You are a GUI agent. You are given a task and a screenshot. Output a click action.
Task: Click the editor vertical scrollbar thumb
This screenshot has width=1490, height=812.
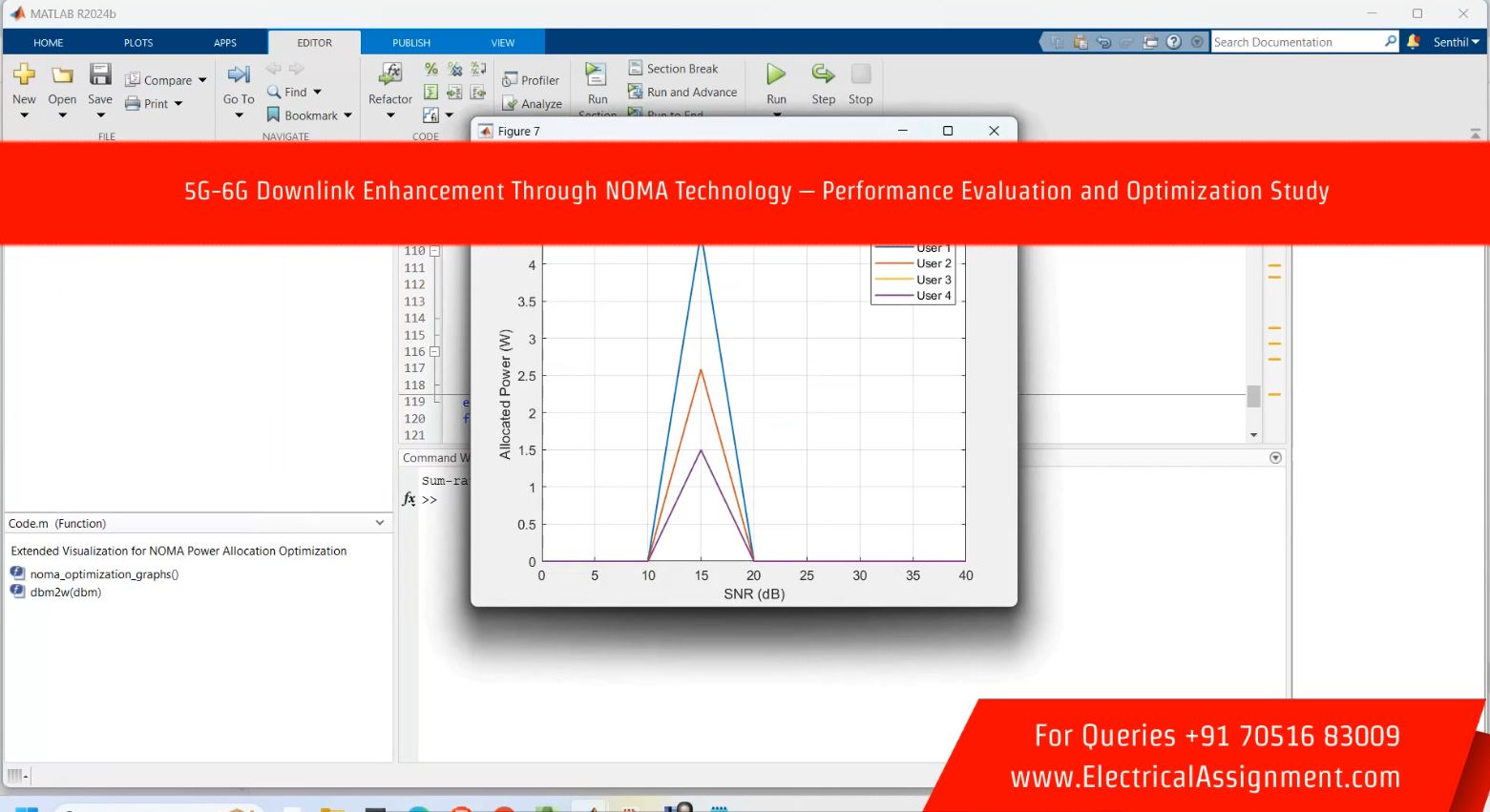[1253, 396]
